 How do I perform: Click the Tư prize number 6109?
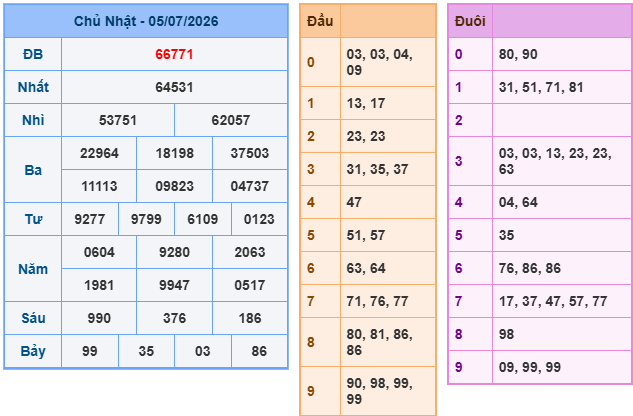[203, 219]
